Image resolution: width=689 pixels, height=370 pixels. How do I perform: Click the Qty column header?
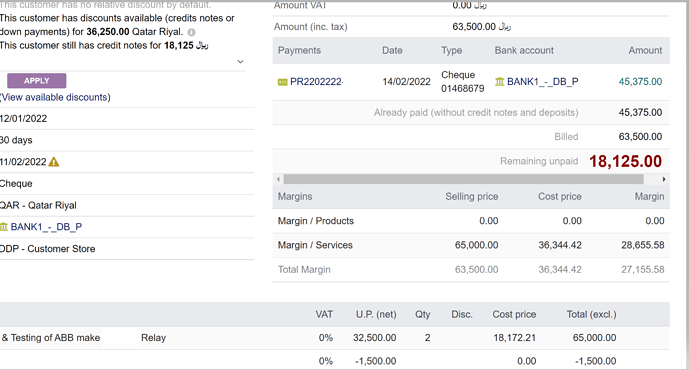tap(423, 315)
